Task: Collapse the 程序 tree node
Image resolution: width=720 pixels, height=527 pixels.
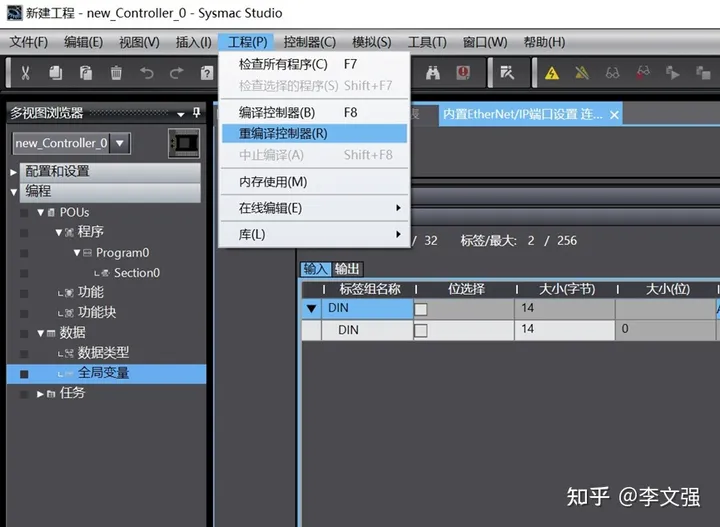Action: click(x=59, y=232)
